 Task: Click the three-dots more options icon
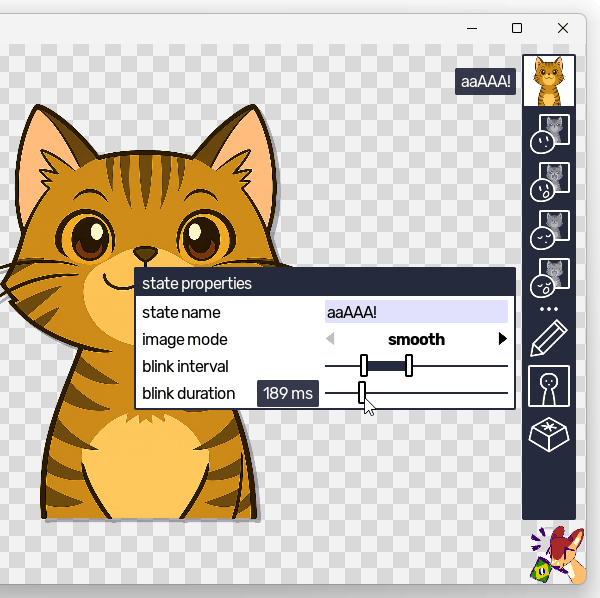[x=549, y=309]
